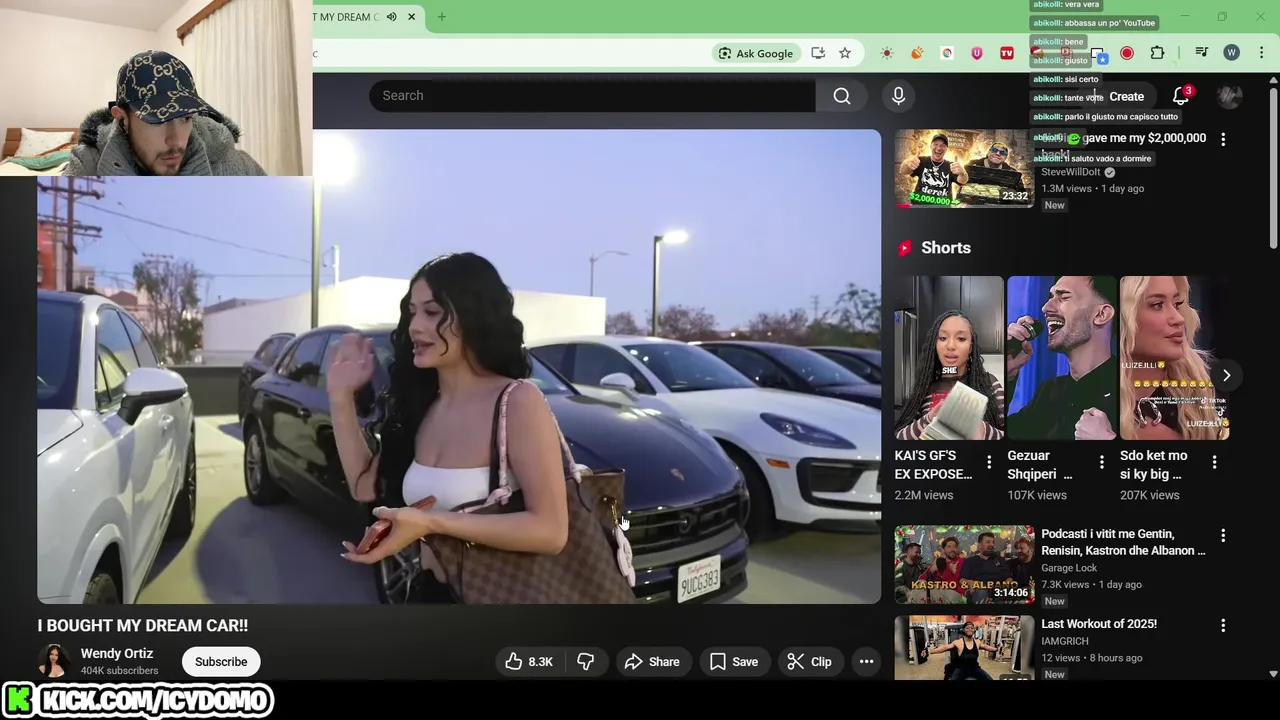Open options for Last Workout of 2025
1280x720 pixels.
(1223, 625)
